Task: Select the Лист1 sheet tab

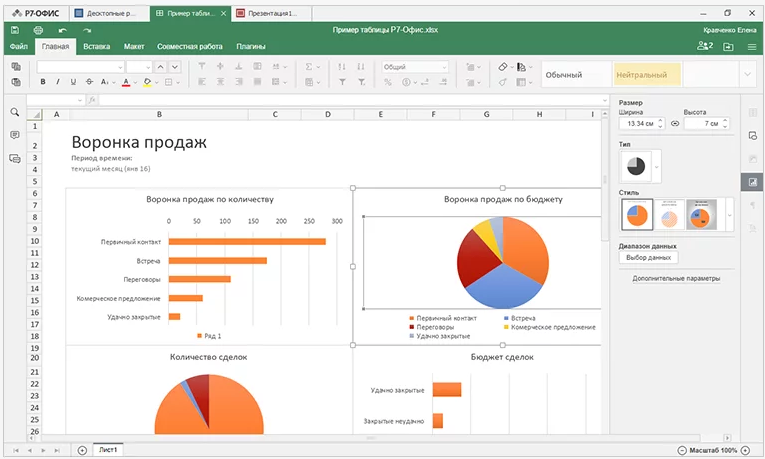Action: [x=107, y=451]
